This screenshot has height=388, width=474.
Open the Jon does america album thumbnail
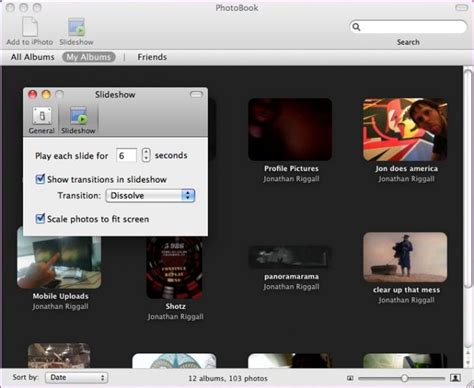pyautogui.click(x=405, y=129)
